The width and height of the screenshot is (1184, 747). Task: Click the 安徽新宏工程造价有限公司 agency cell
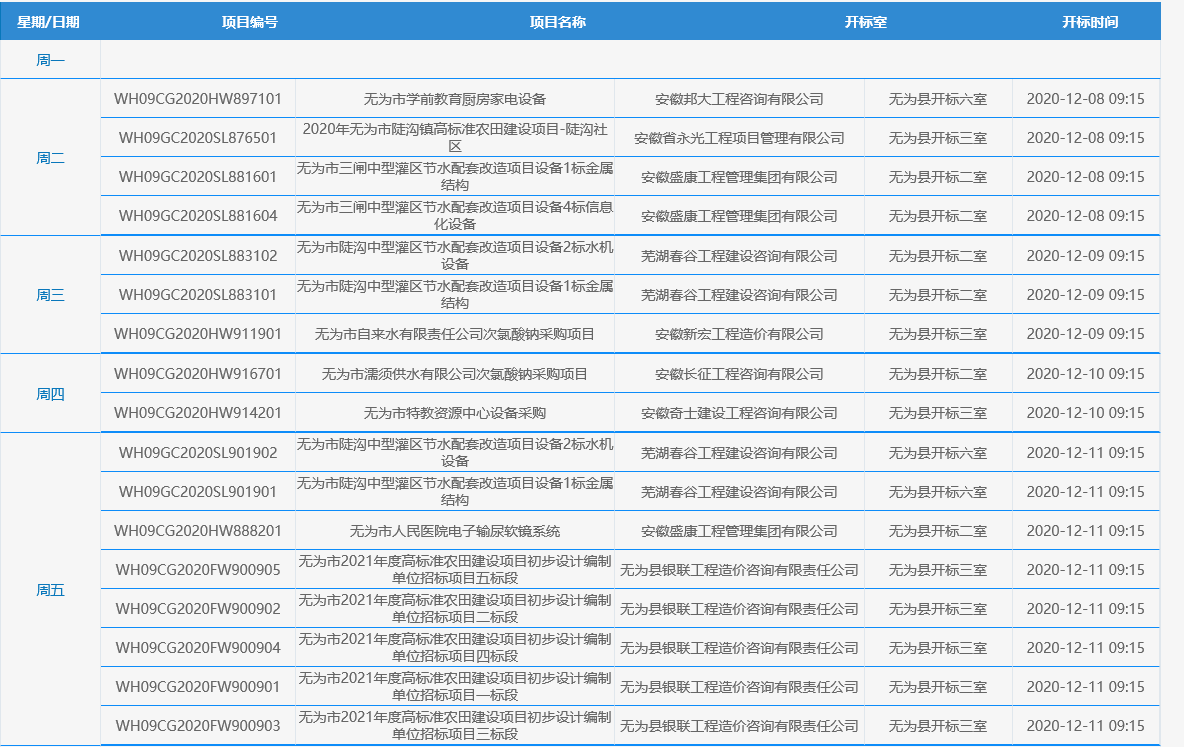click(x=739, y=334)
